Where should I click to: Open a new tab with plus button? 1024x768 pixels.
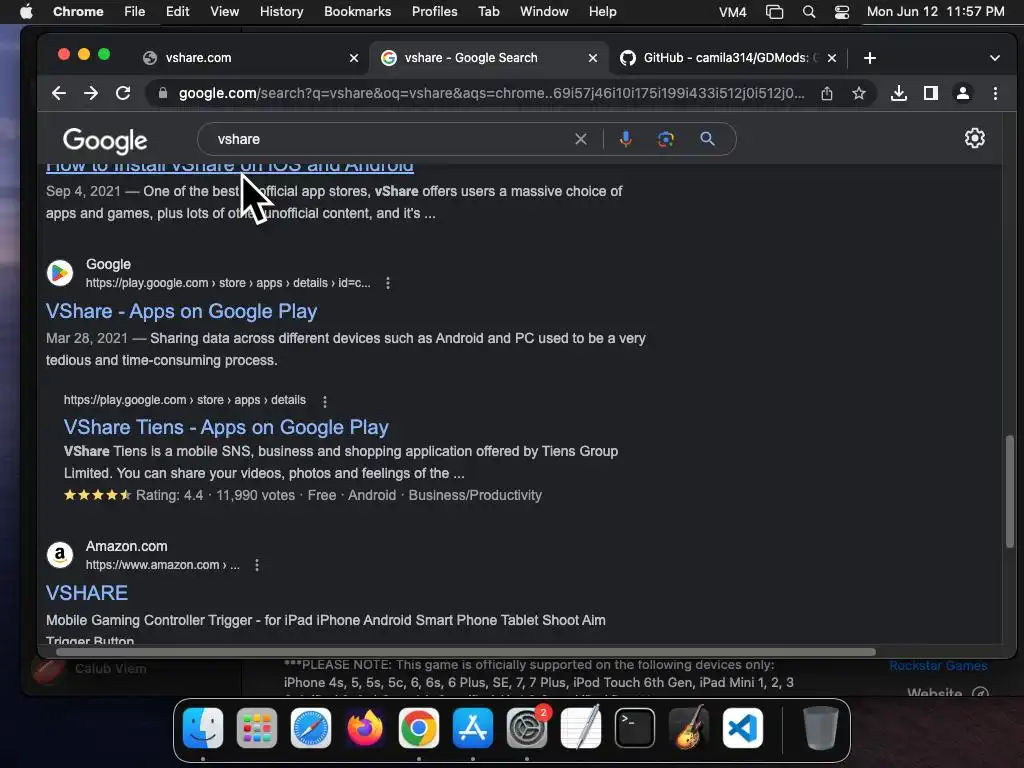click(869, 58)
